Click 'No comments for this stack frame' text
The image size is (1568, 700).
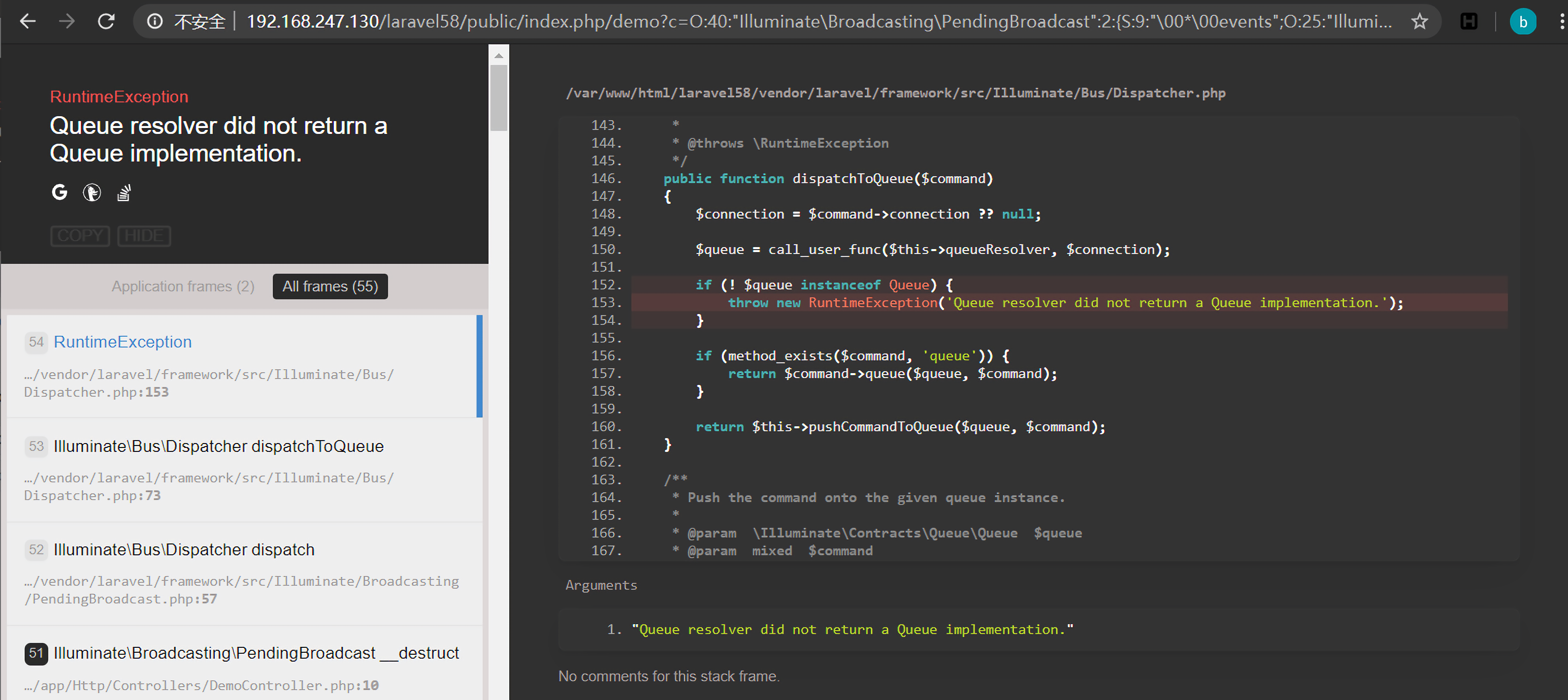click(x=669, y=676)
